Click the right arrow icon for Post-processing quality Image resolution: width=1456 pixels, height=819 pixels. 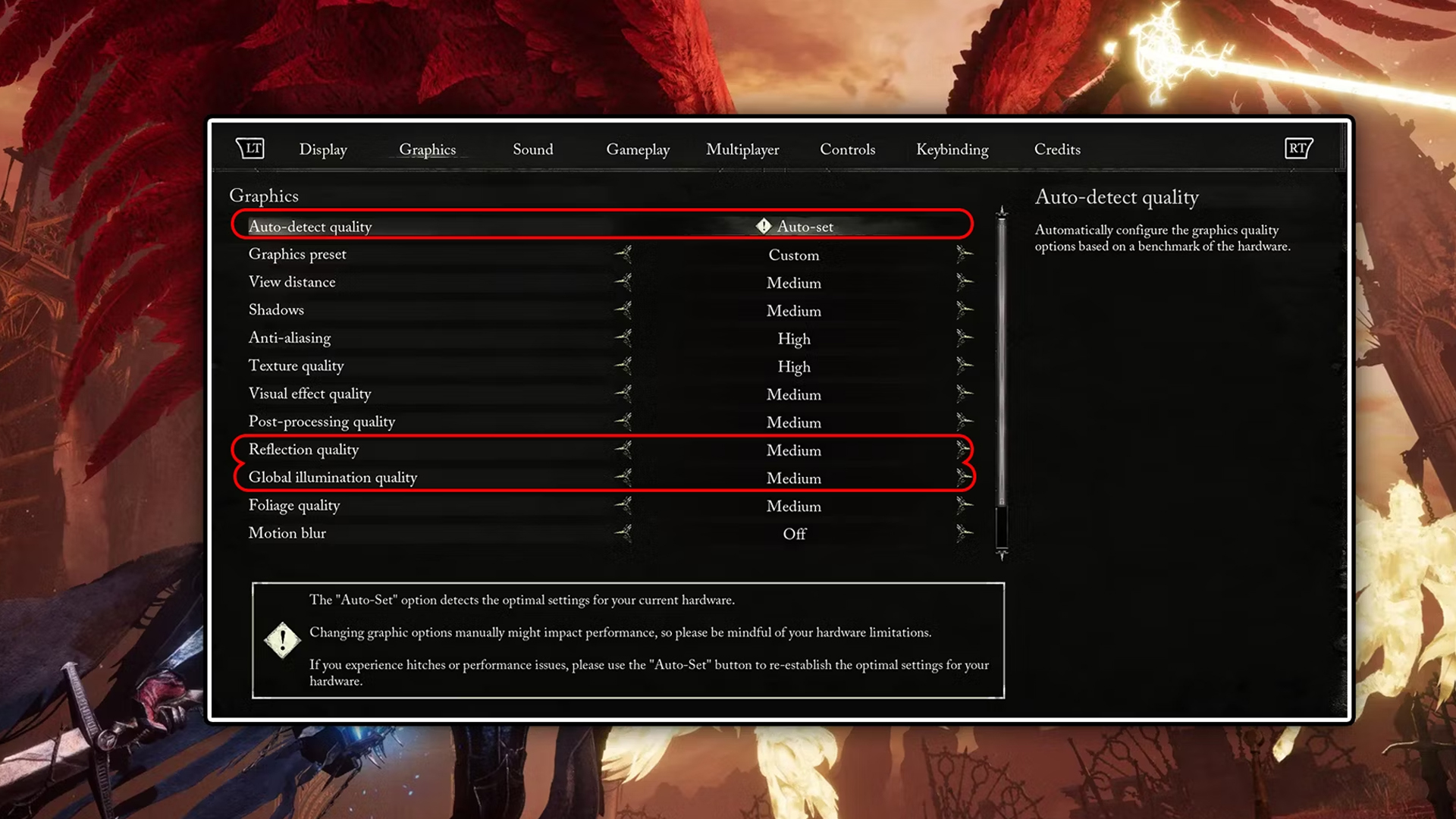[962, 419]
